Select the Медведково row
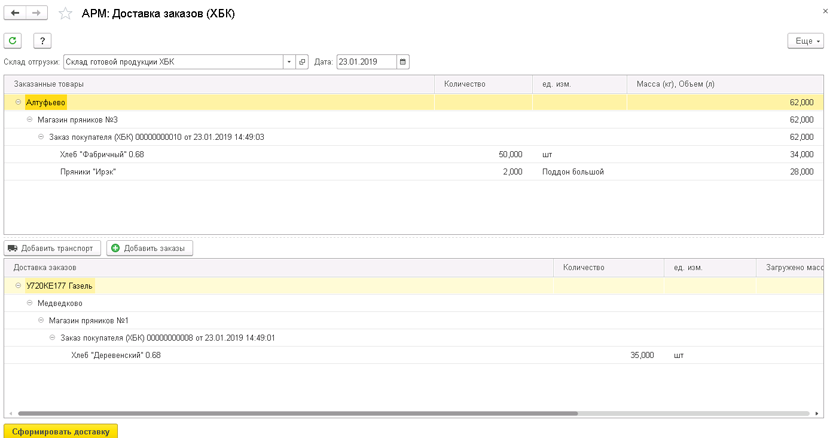830x438 pixels. [413, 303]
